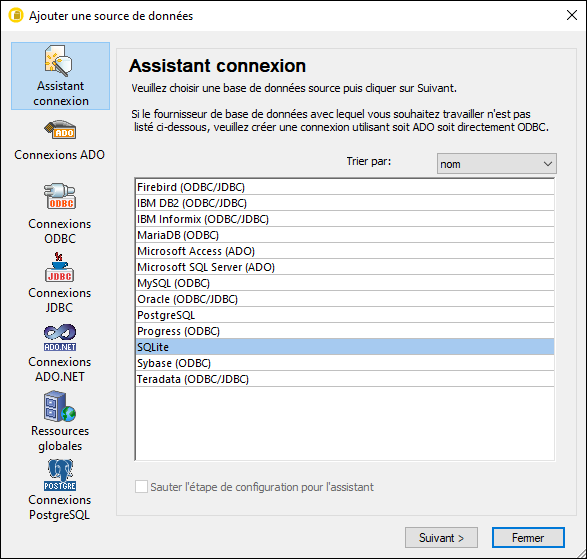This screenshot has height=559, width=587.
Task: Open Connexions ADO via its icon
Action: pyautogui.click(x=60, y=130)
